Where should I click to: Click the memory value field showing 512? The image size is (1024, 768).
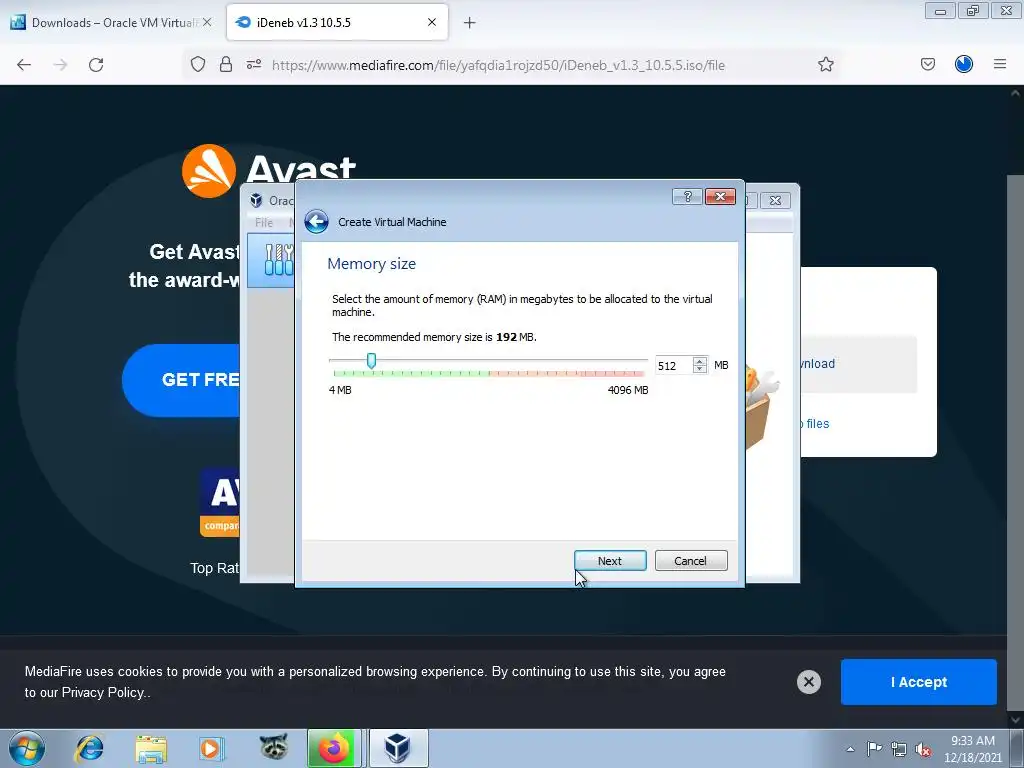(673, 366)
